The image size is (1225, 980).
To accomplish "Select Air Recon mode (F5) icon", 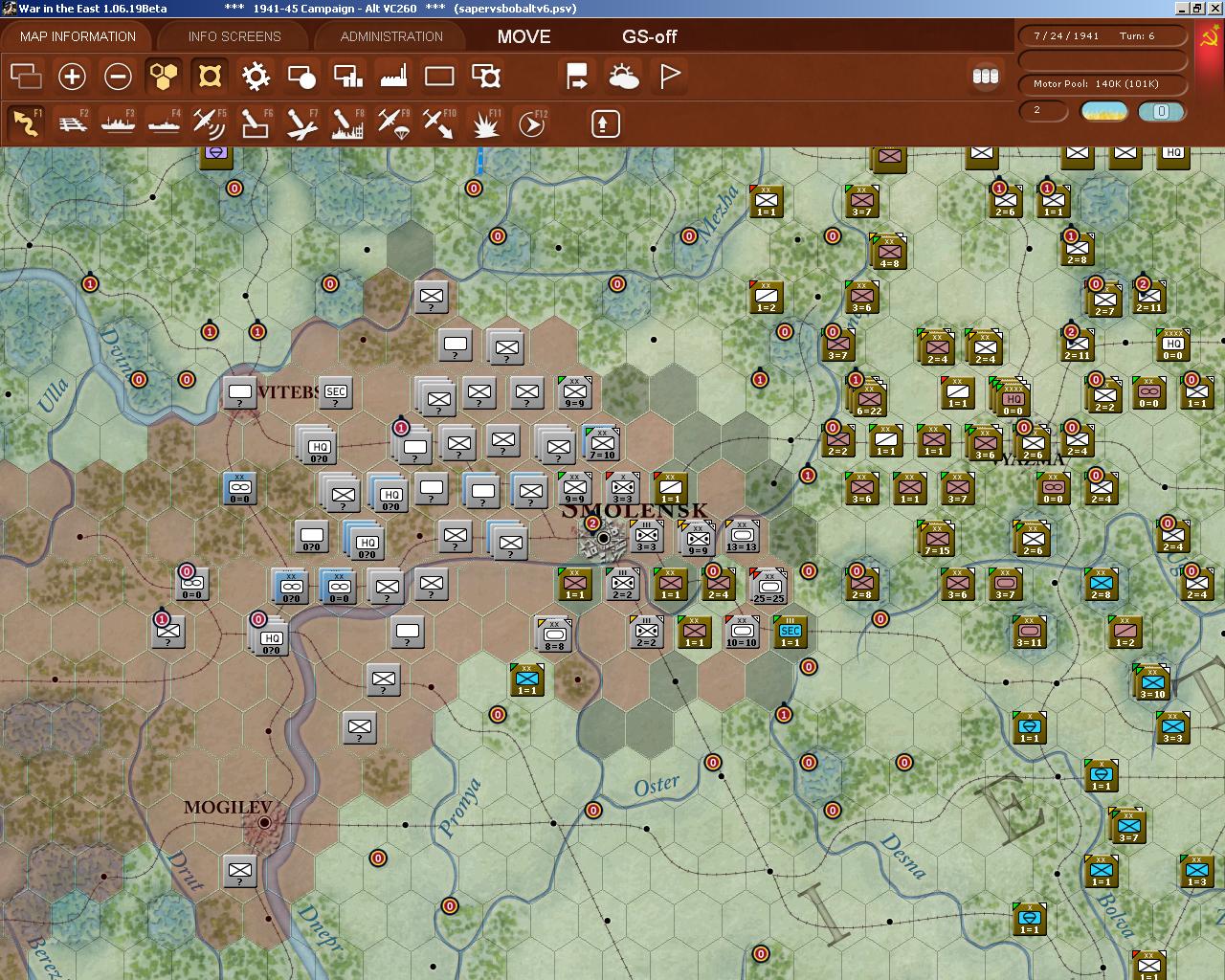I will (x=210, y=123).
